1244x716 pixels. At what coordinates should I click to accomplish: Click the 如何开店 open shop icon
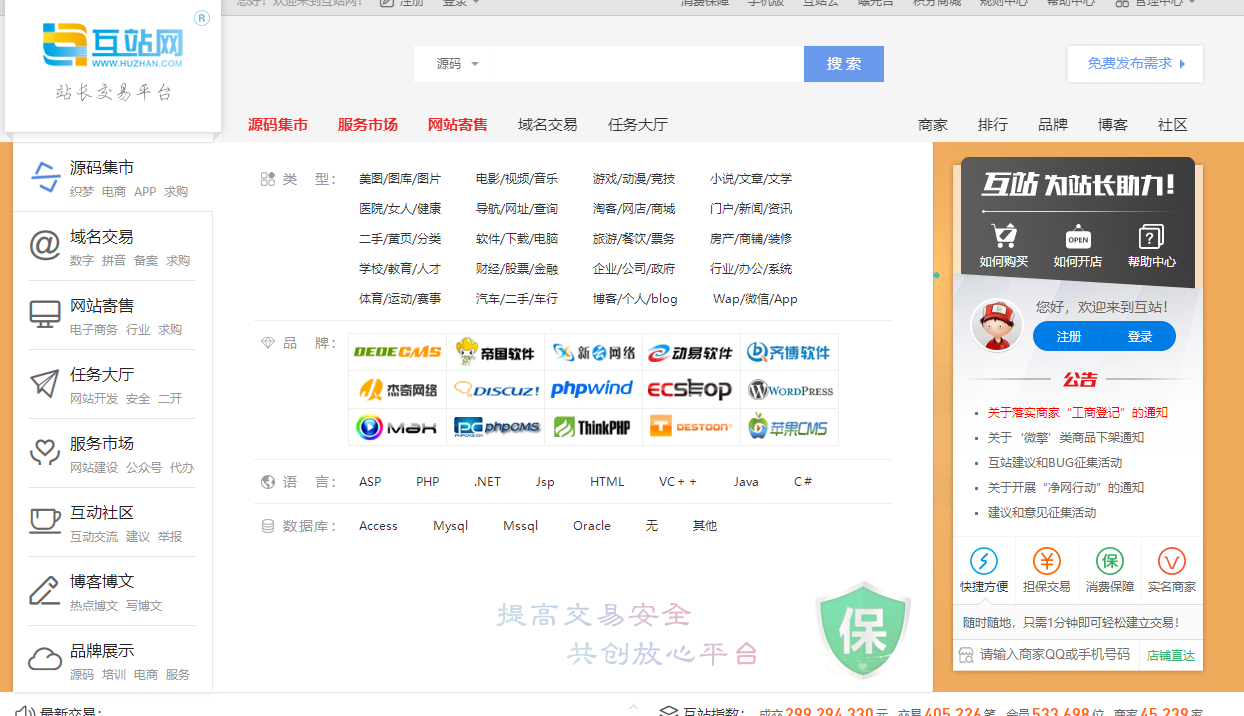1078,237
